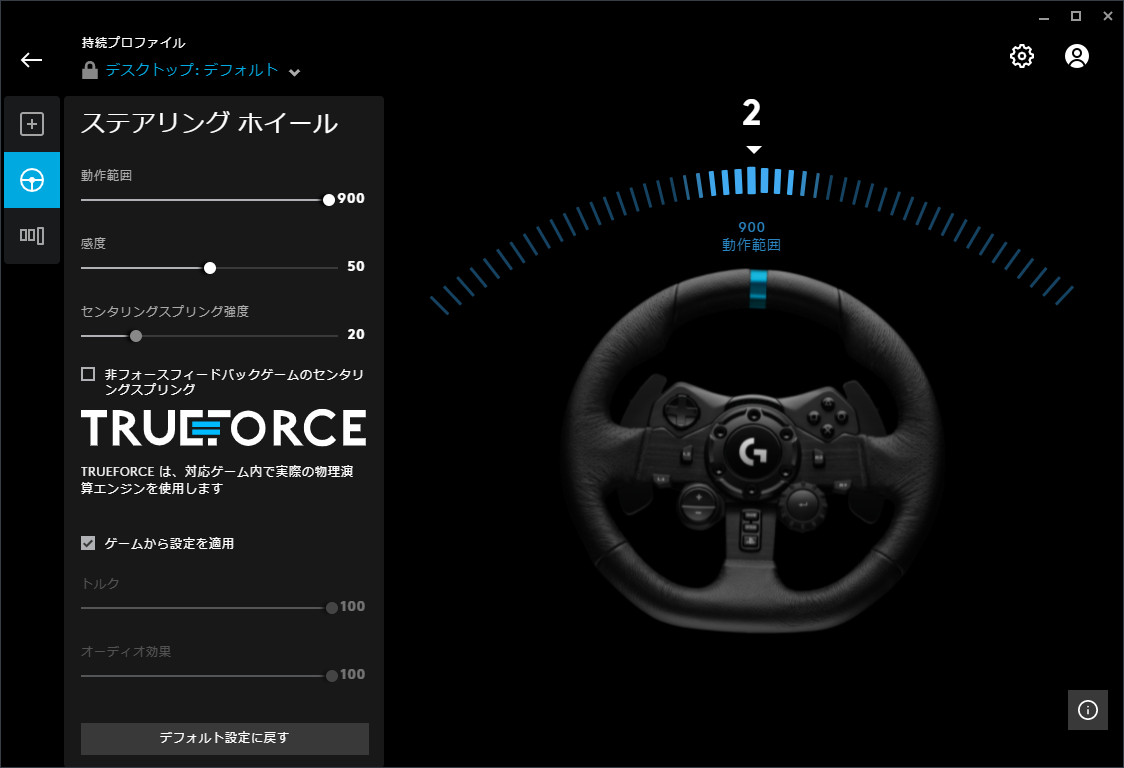
Task: Maximize the application window
Action: [x=1076, y=16]
